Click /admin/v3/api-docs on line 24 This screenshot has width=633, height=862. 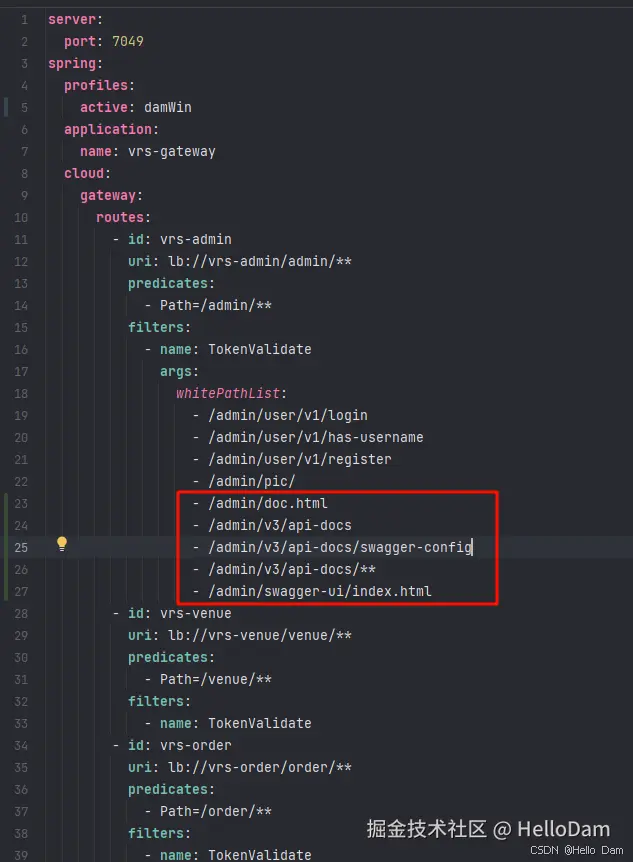[x=279, y=526]
